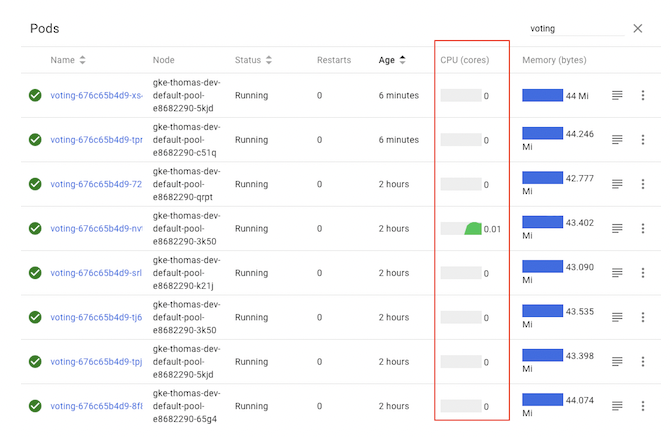672x437 pixels.
Task: Open kebab menu for the 43.535 Mi pod
Action: pos(643,317)
